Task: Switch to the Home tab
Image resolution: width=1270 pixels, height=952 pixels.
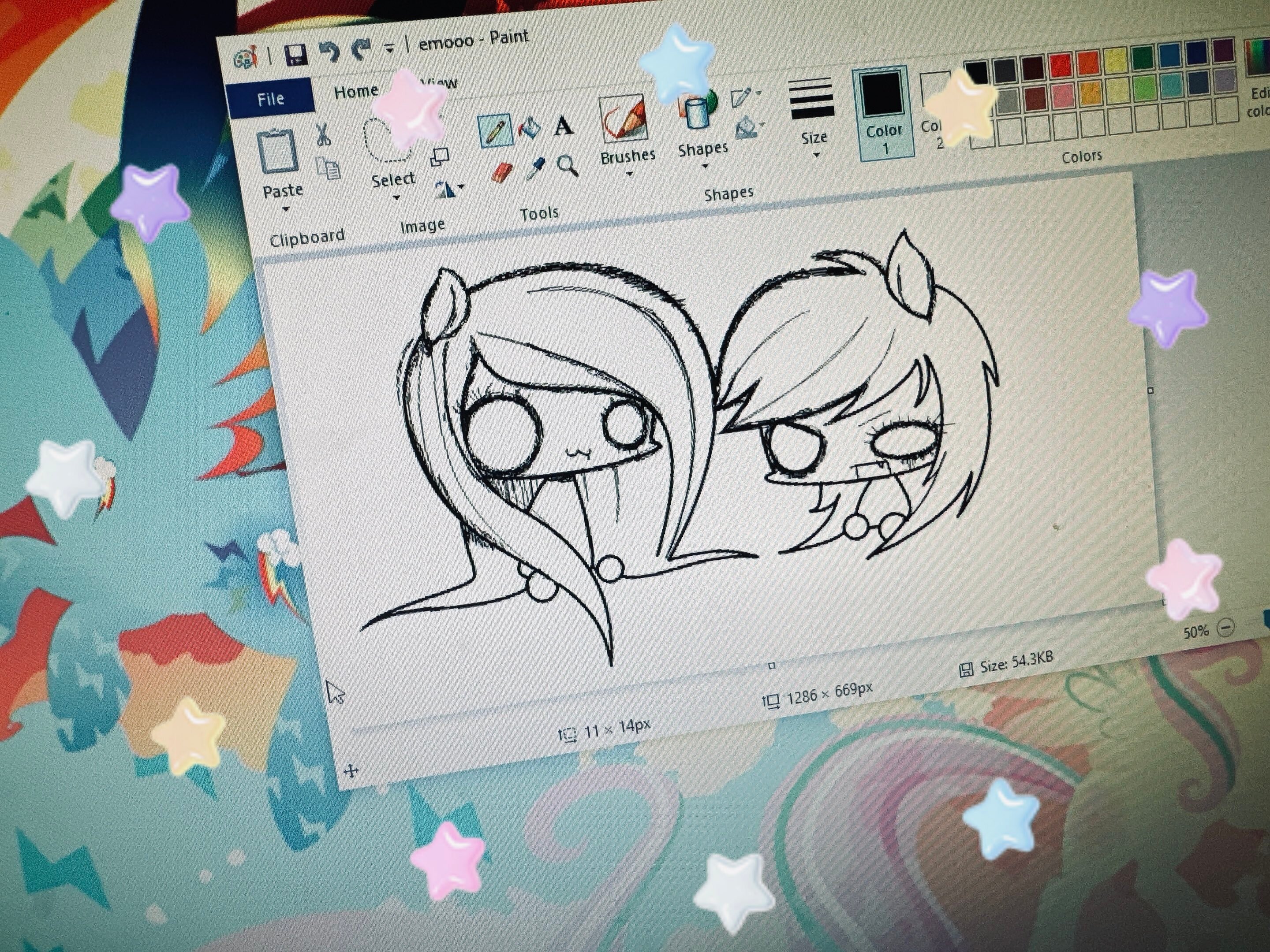Action: click(x=355, y=91)
